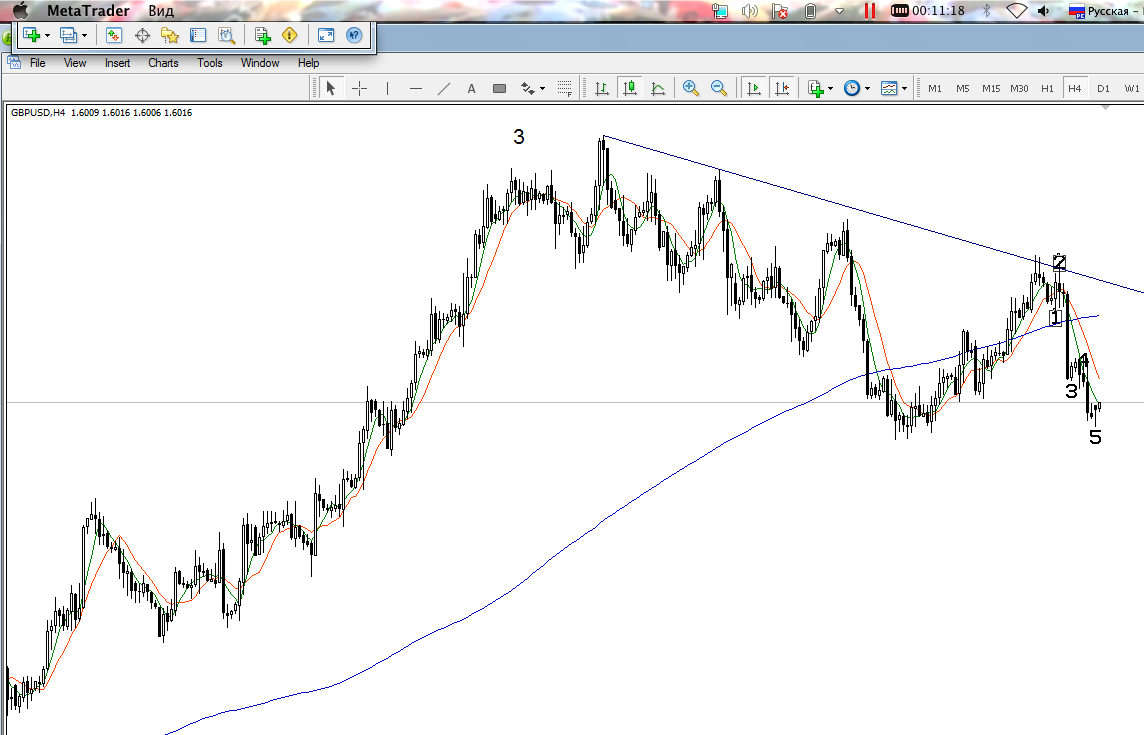Screen dimensions: 1144x735
Task: Open the Charts menu
Action: [x=163, y=63]
